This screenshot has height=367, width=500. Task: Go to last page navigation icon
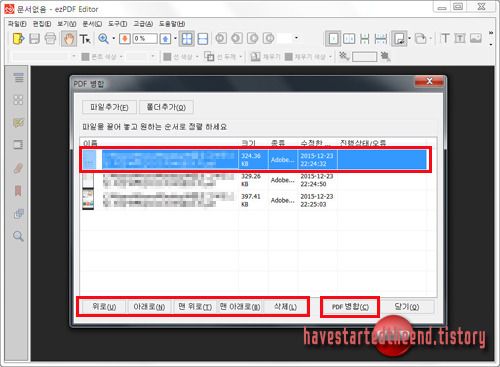point(269,38)
